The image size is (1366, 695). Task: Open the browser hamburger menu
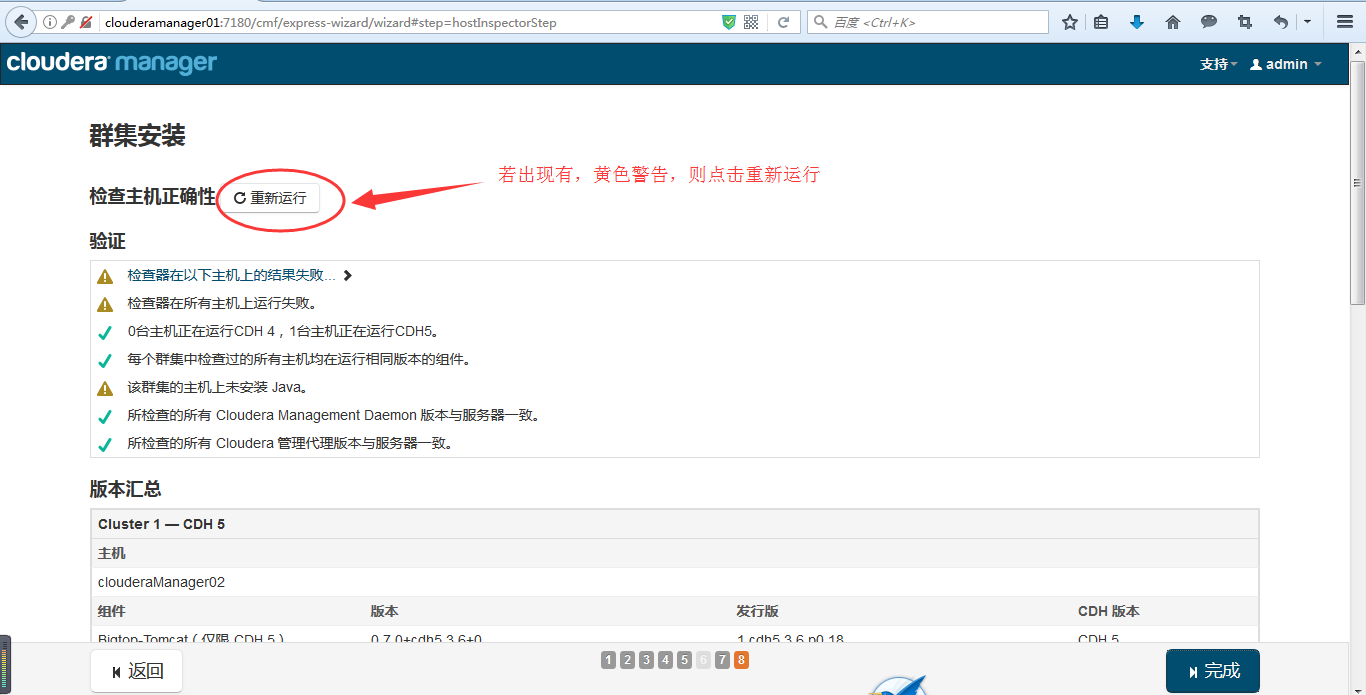1345,22
